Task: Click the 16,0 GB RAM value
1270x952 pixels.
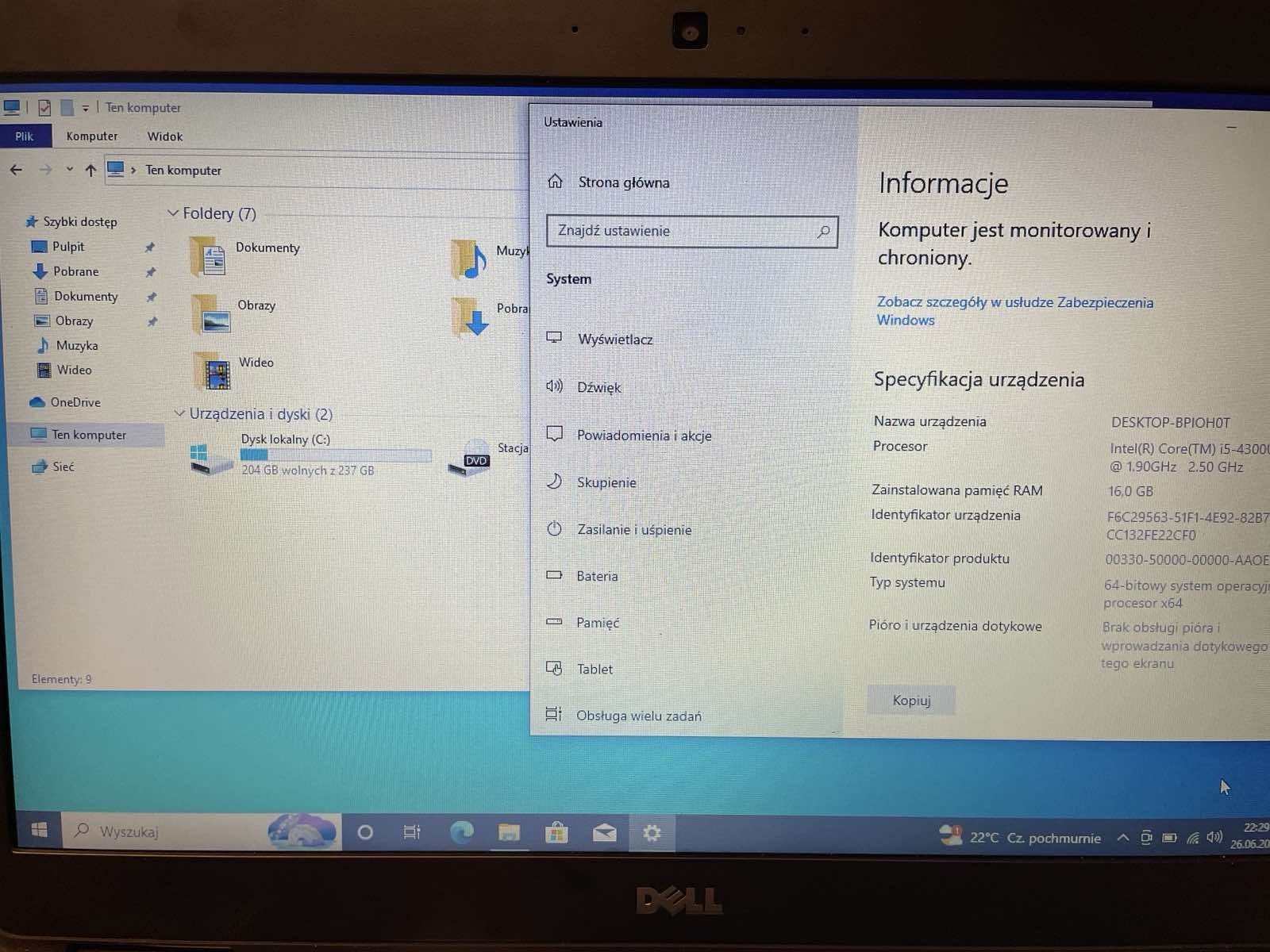Action: tap(1130, 491)
